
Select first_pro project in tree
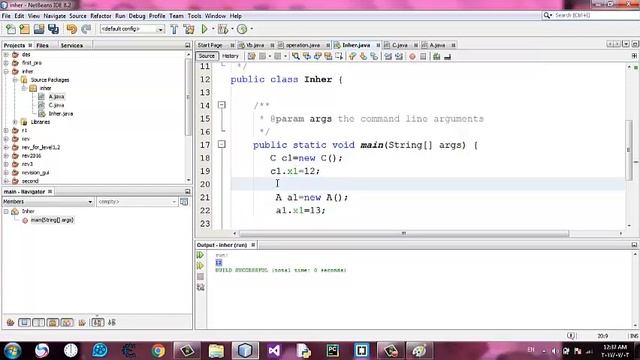[x=31, y=63]
